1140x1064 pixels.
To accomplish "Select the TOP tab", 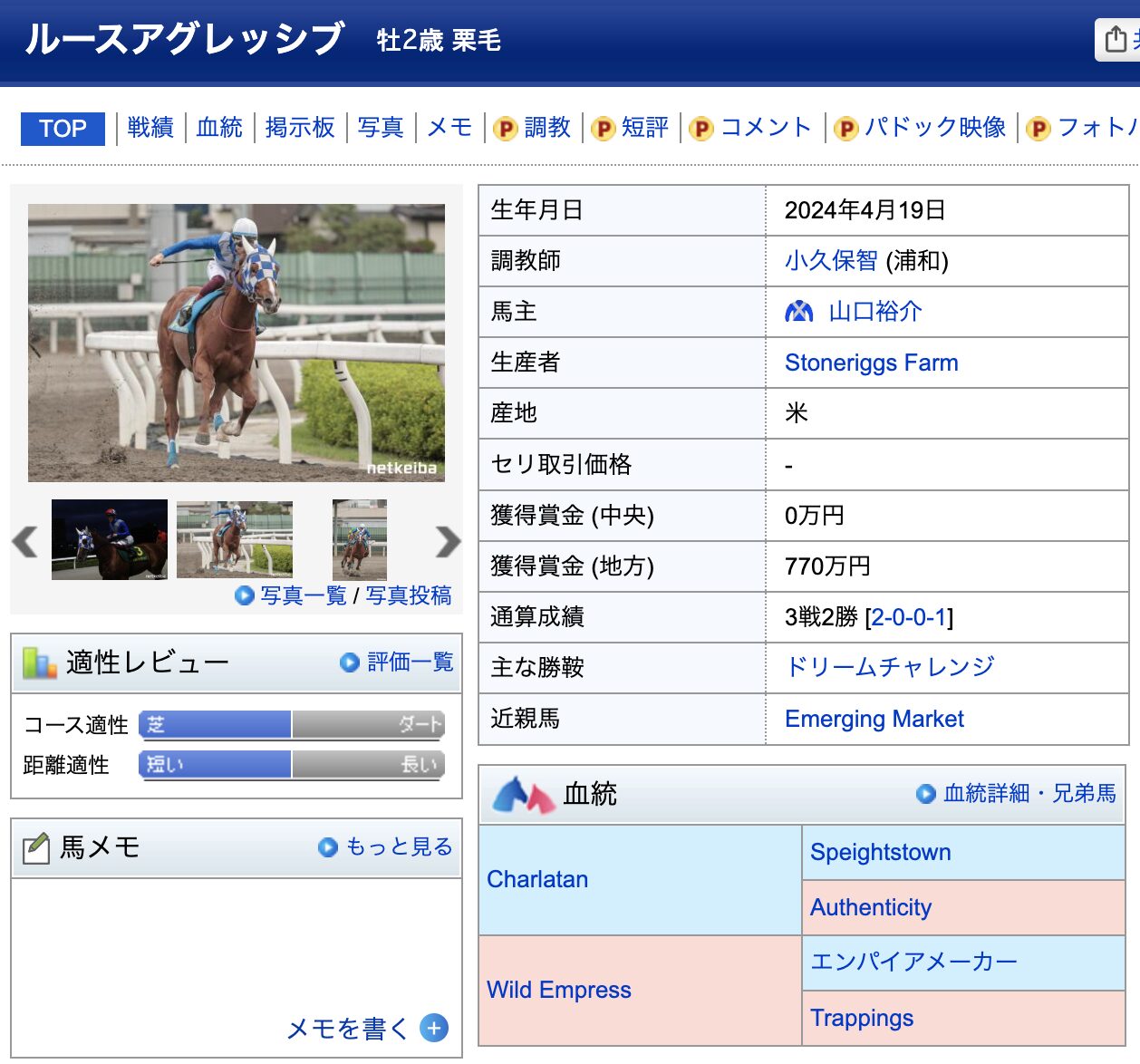I will pos(63,129).
